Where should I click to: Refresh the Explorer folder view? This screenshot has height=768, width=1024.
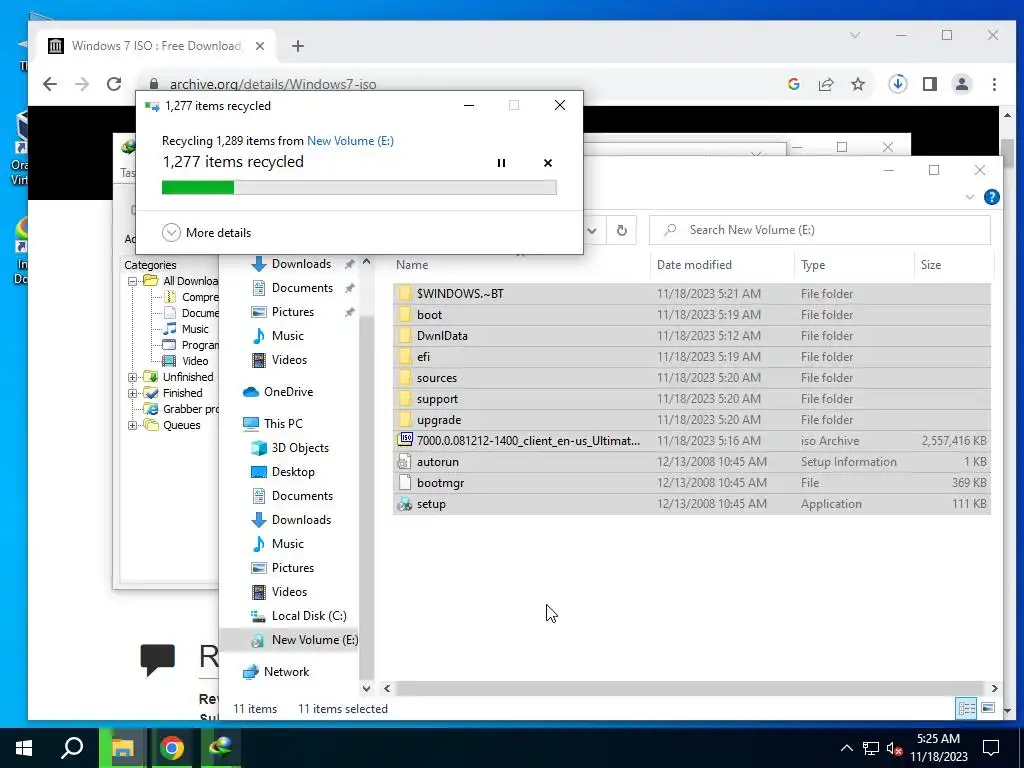[x=622, y=230]
